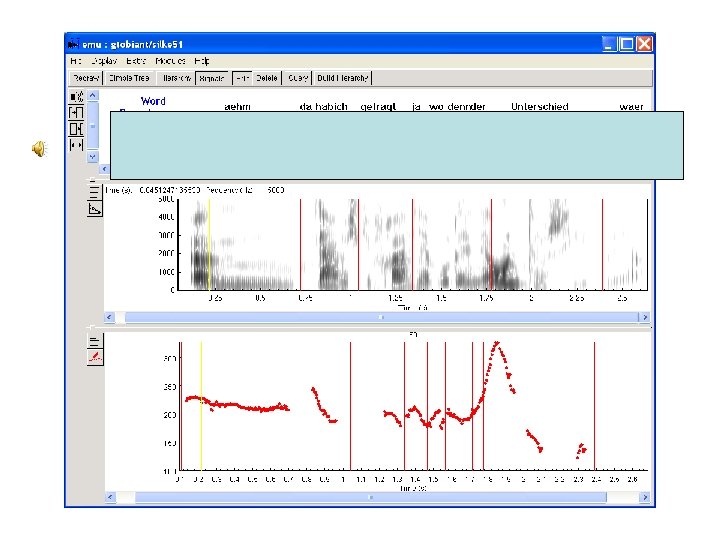Open the Display menu
This screenshot has width=720, height=540.
[104, 61]
